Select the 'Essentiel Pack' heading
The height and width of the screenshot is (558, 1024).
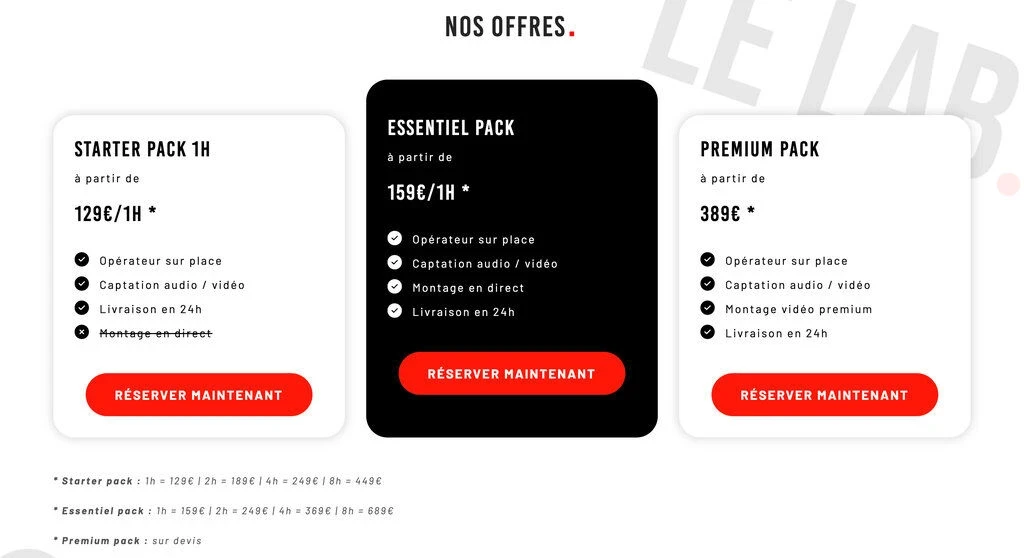[451, 128]
